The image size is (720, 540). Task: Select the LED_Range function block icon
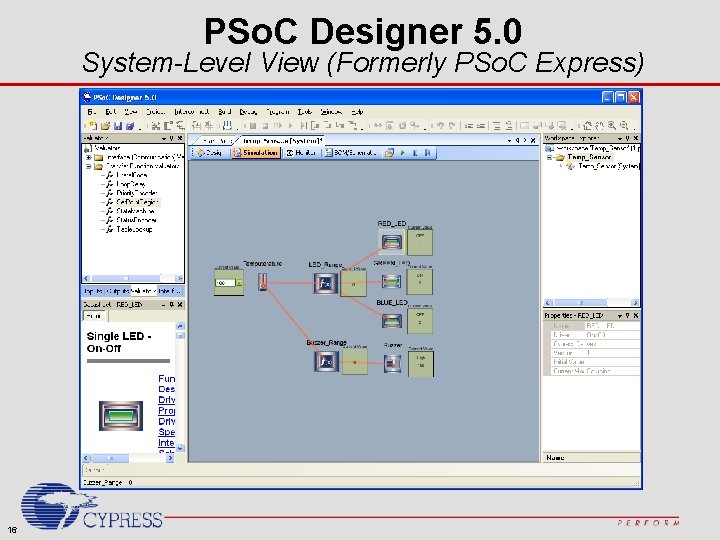(326, 283)
